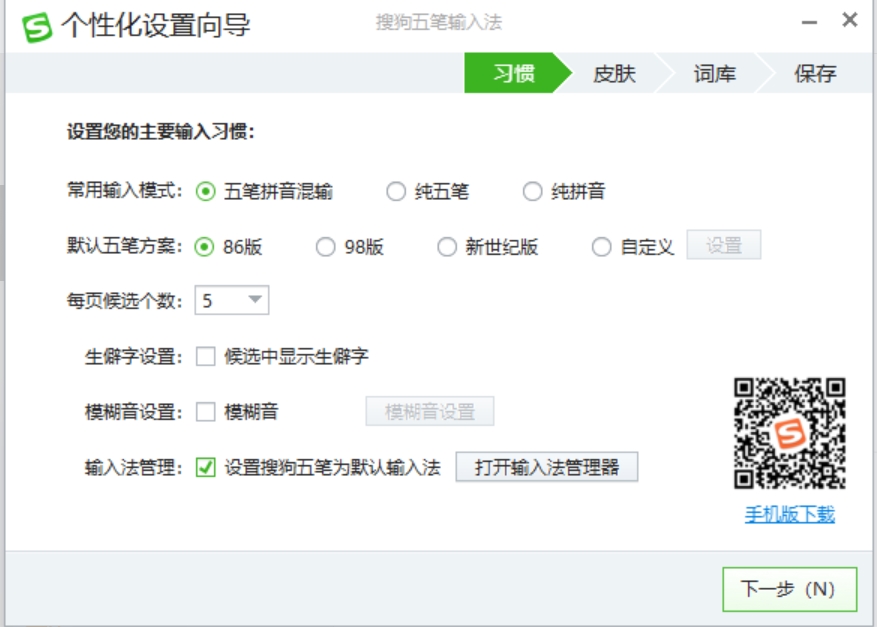Screen dimensions: 877x627
Task: Click the QR code image for mobile download
Action: (x=789, y=433)
